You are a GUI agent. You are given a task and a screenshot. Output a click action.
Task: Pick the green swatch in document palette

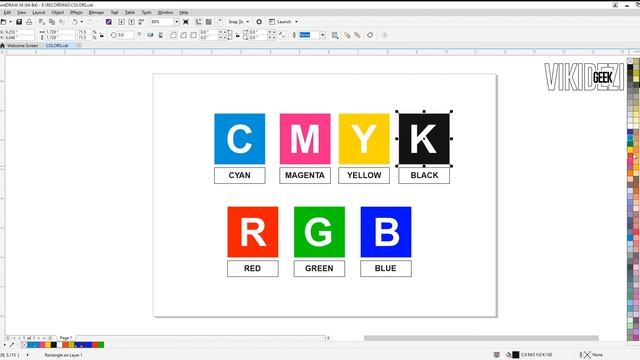(x=101, y=345)
